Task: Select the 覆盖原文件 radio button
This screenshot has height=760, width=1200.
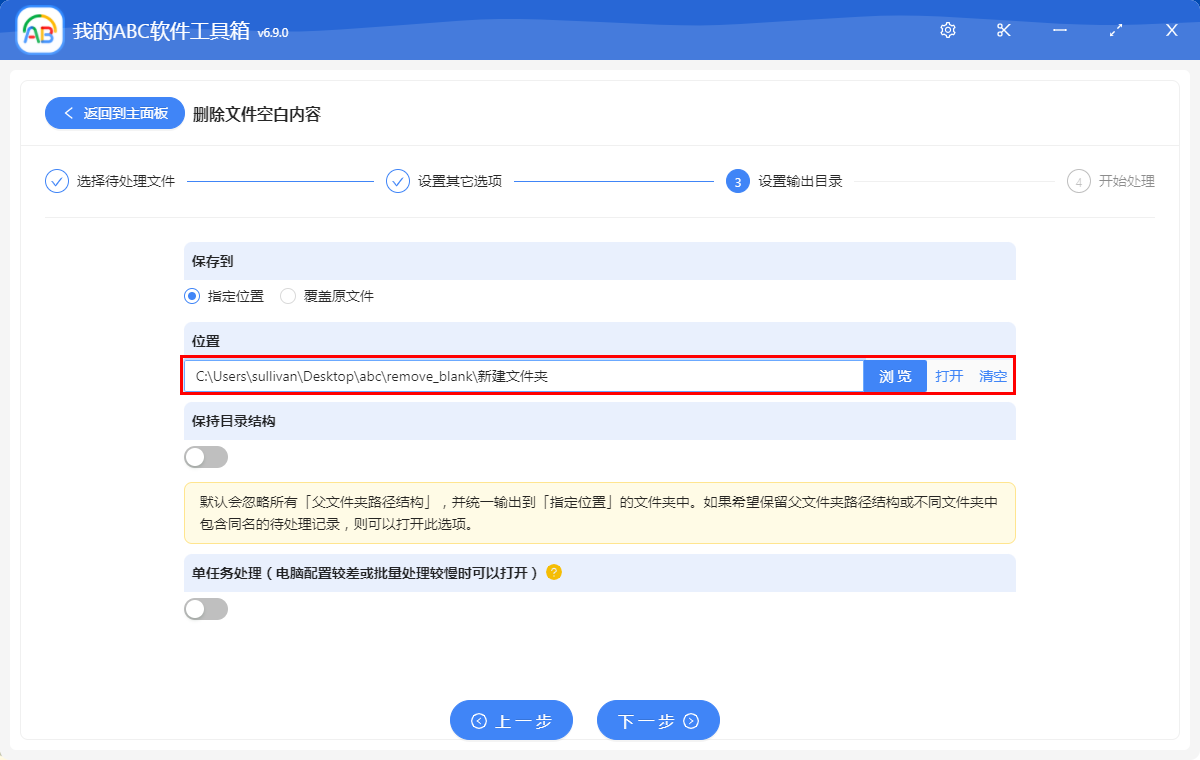Action: (x=288, y=296)
